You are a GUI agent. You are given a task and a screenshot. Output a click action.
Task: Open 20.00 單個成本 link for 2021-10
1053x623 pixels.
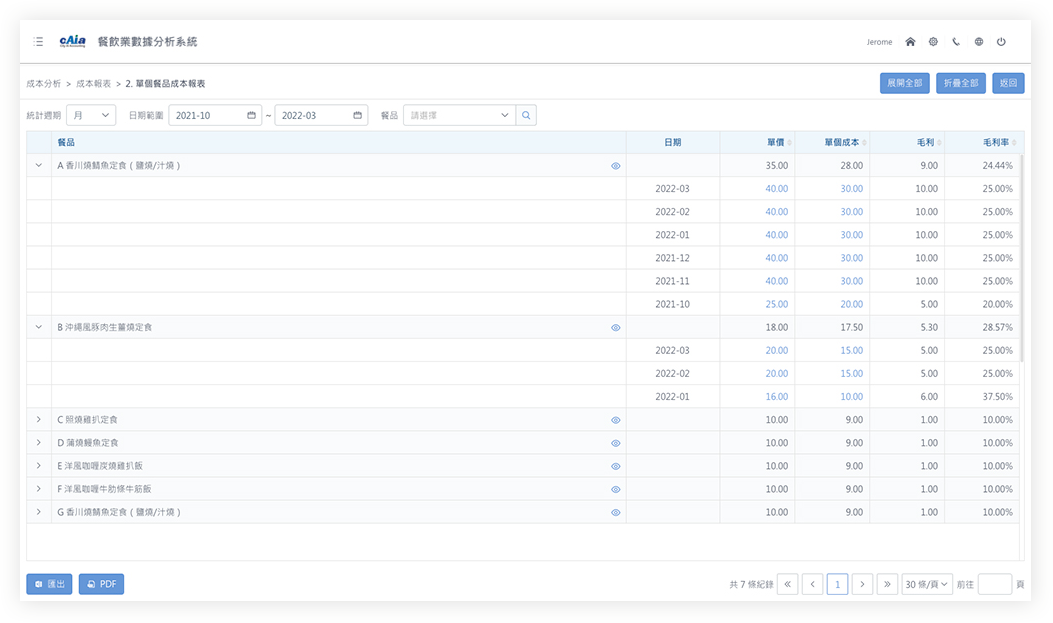click(852, 304)
